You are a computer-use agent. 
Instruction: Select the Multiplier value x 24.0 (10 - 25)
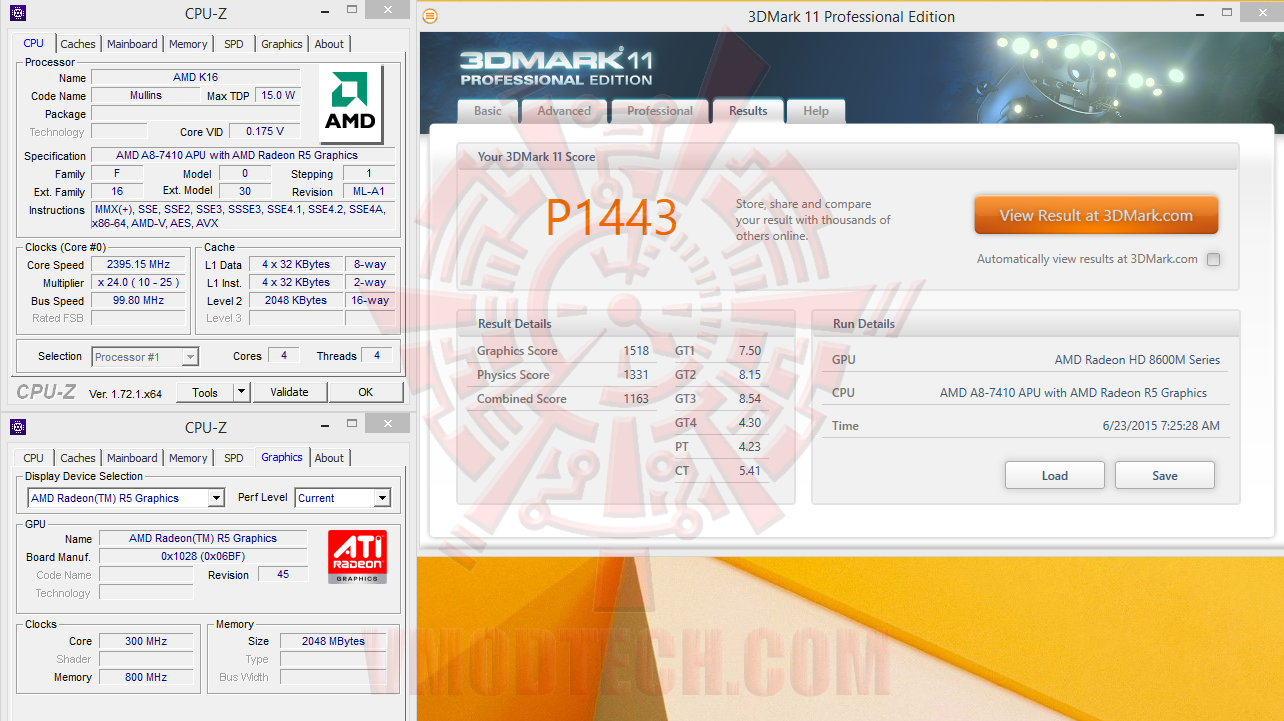(x=138, y=283)
